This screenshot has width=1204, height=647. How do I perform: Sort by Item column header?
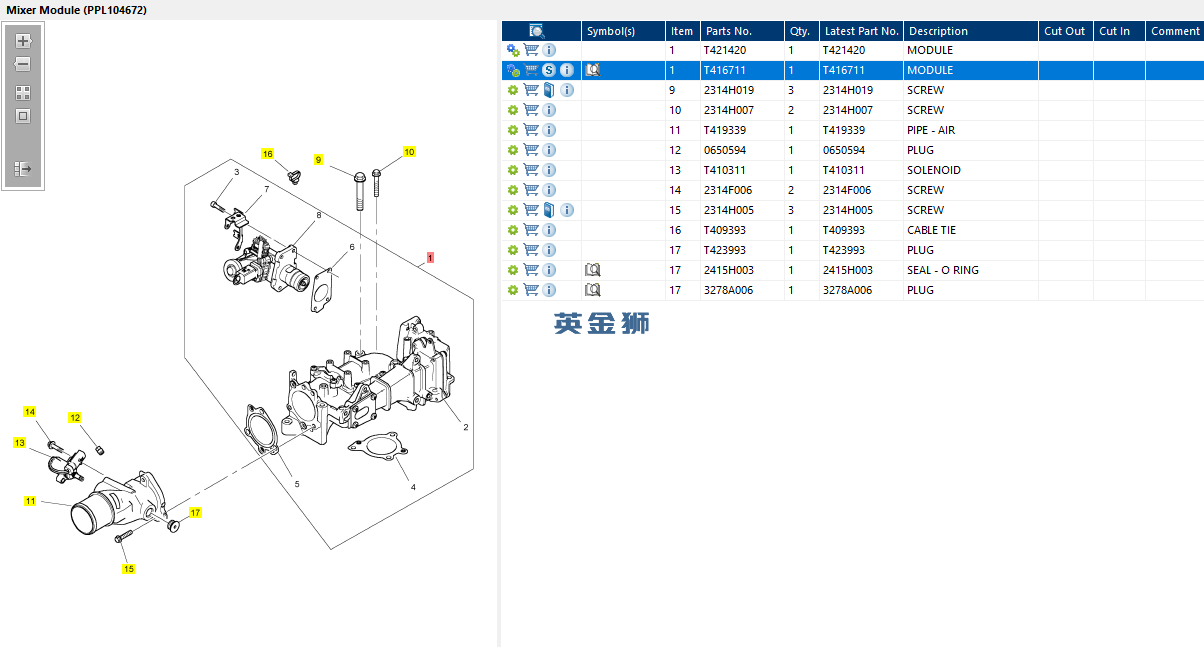tap(682, 31)
